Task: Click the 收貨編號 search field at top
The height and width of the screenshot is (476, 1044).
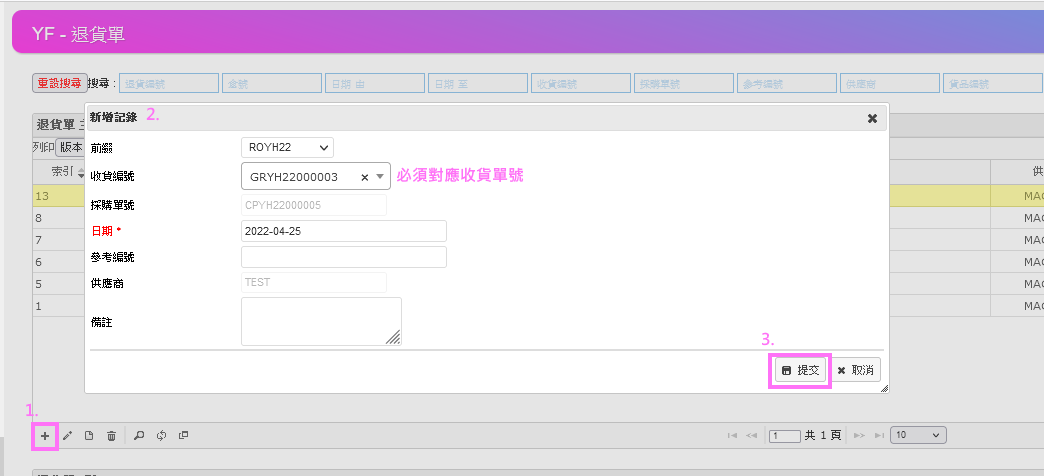Action: (x=581, y=83)
